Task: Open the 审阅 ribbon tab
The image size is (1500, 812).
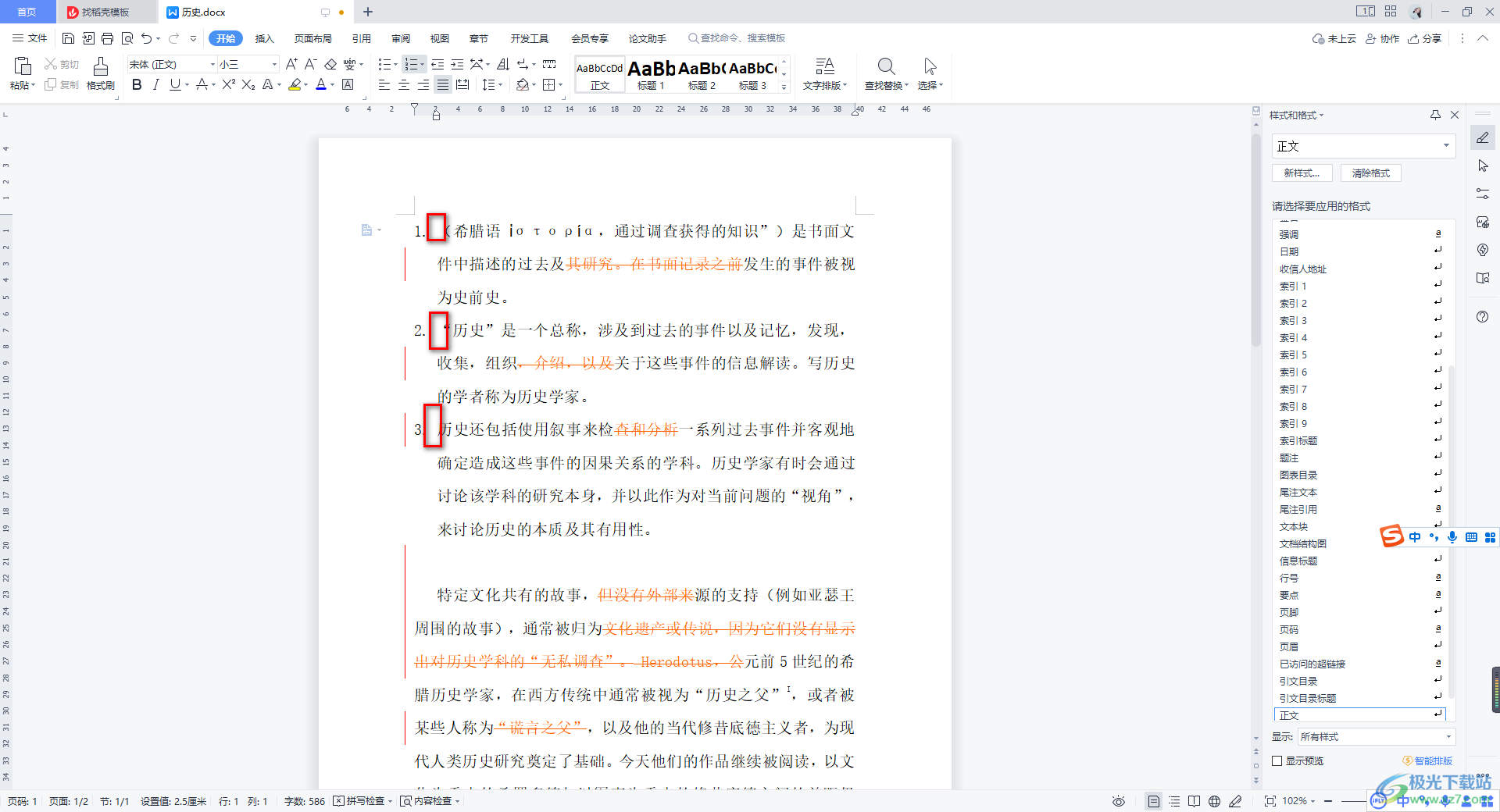Action: click(x=401, y=38)
